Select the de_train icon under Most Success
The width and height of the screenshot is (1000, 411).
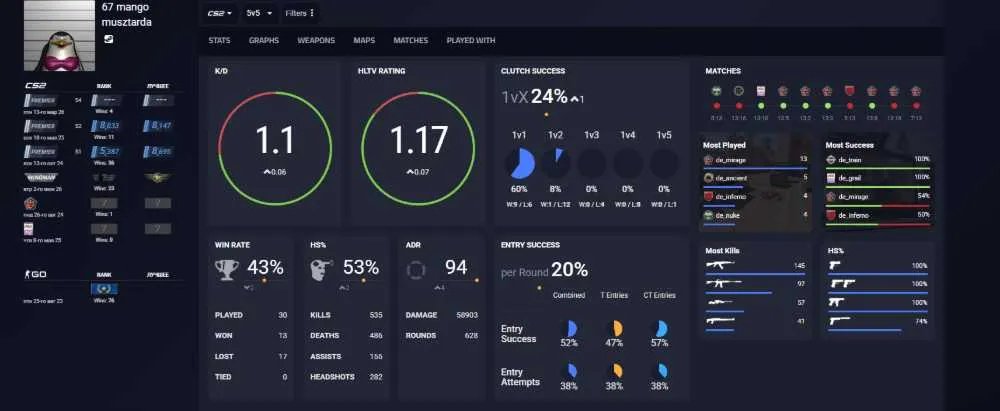[x=831, y=160]
